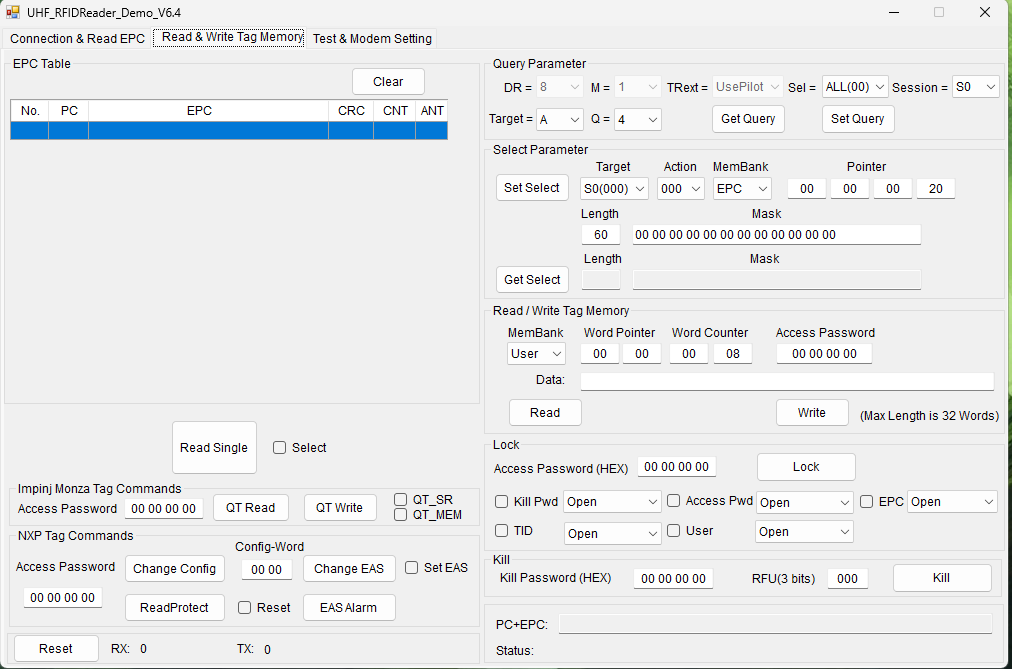The width and height of the screenshot is (1012, 669).
Task: Open the Query Target A dropdown
Action: coord(560,119)
